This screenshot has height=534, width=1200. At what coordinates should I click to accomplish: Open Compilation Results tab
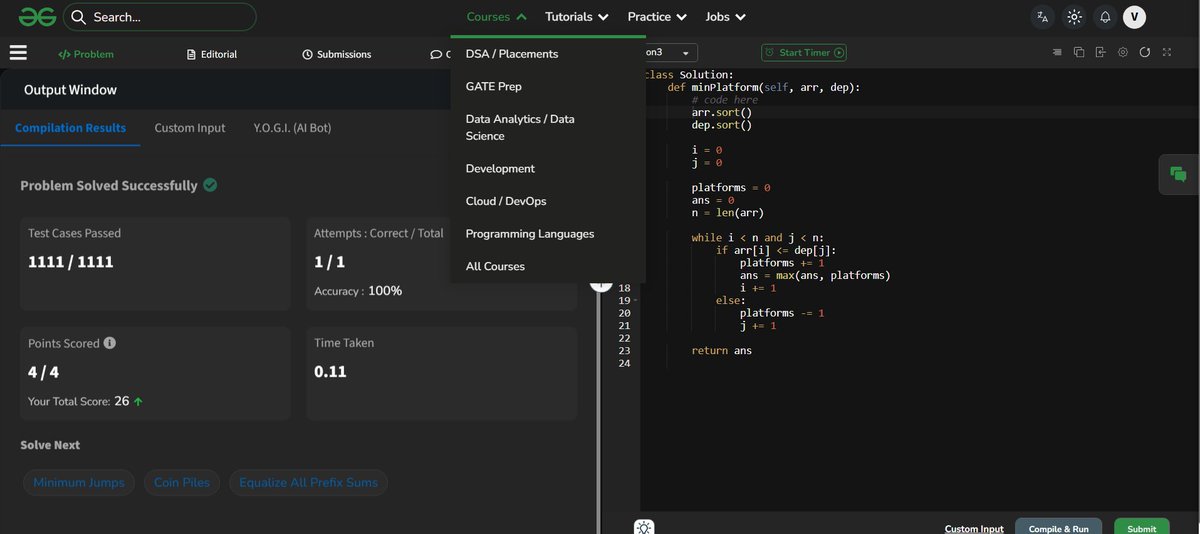pos(70,128)
